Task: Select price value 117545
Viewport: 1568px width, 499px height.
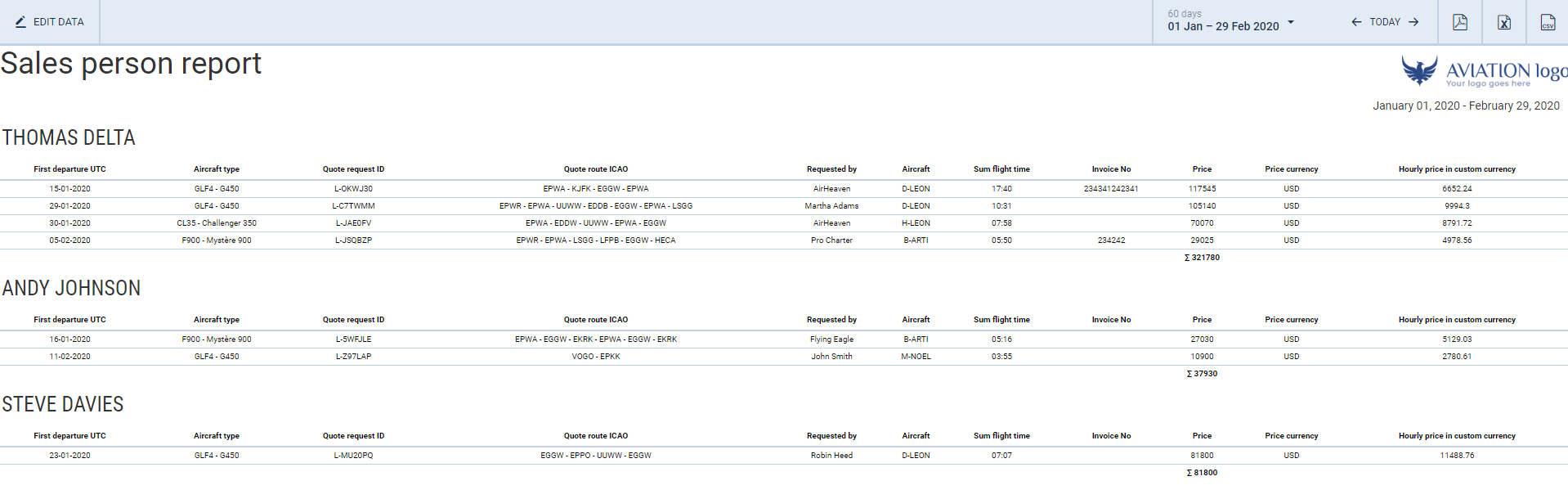Action: pyautogui.click(x=1202, y=189)
